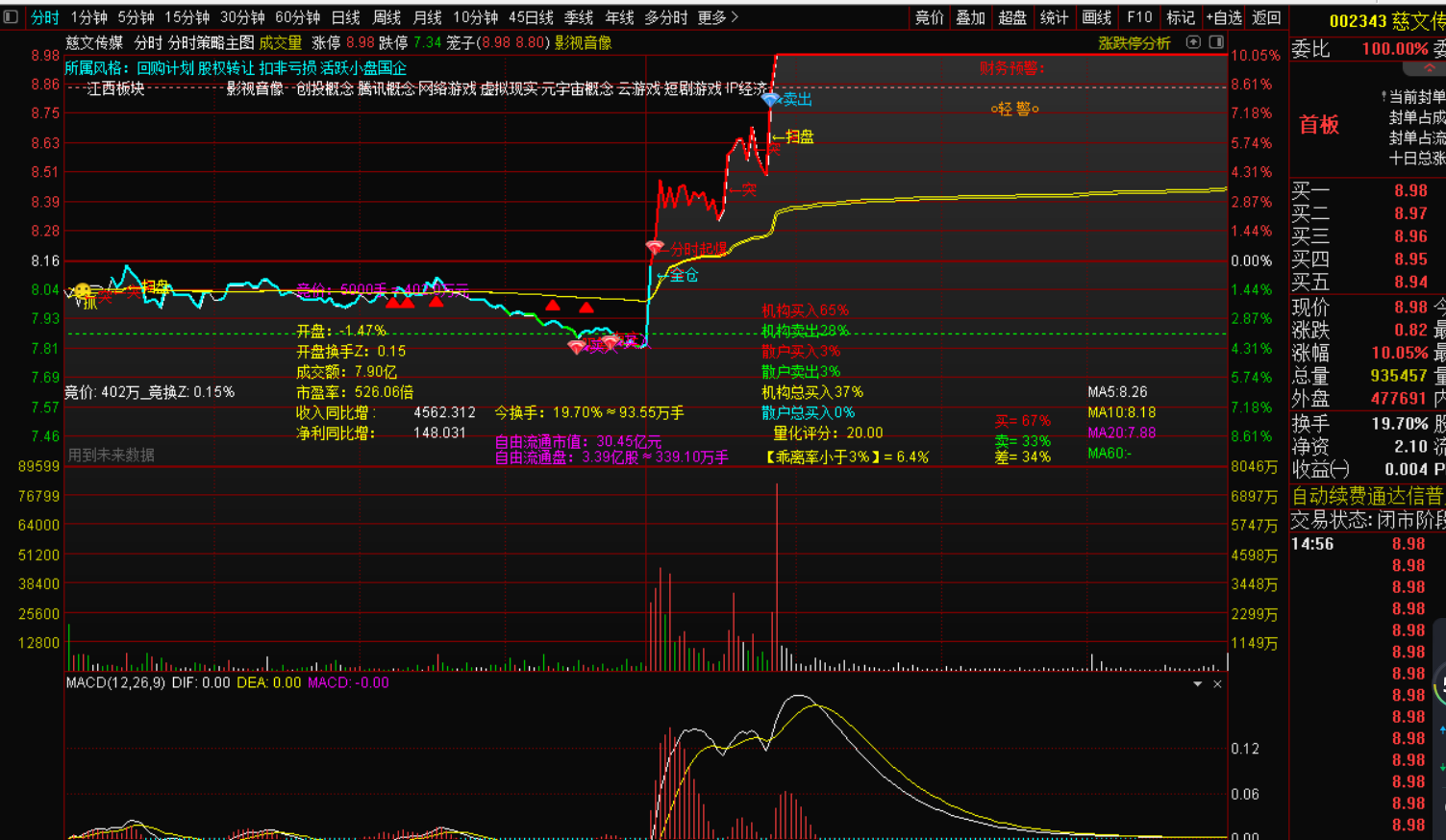
Task: Click the 成交量 indicator label
Action: pyautogui.click(x=280, y=43)
